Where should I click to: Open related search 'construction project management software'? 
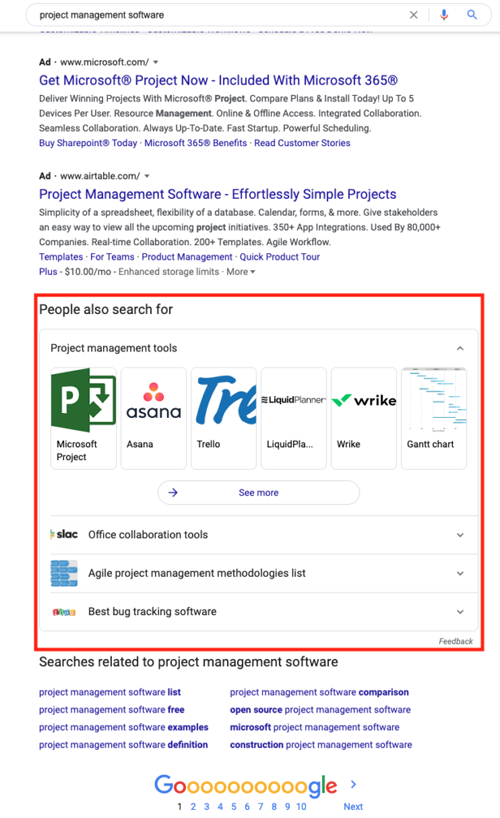click(321, 744)
